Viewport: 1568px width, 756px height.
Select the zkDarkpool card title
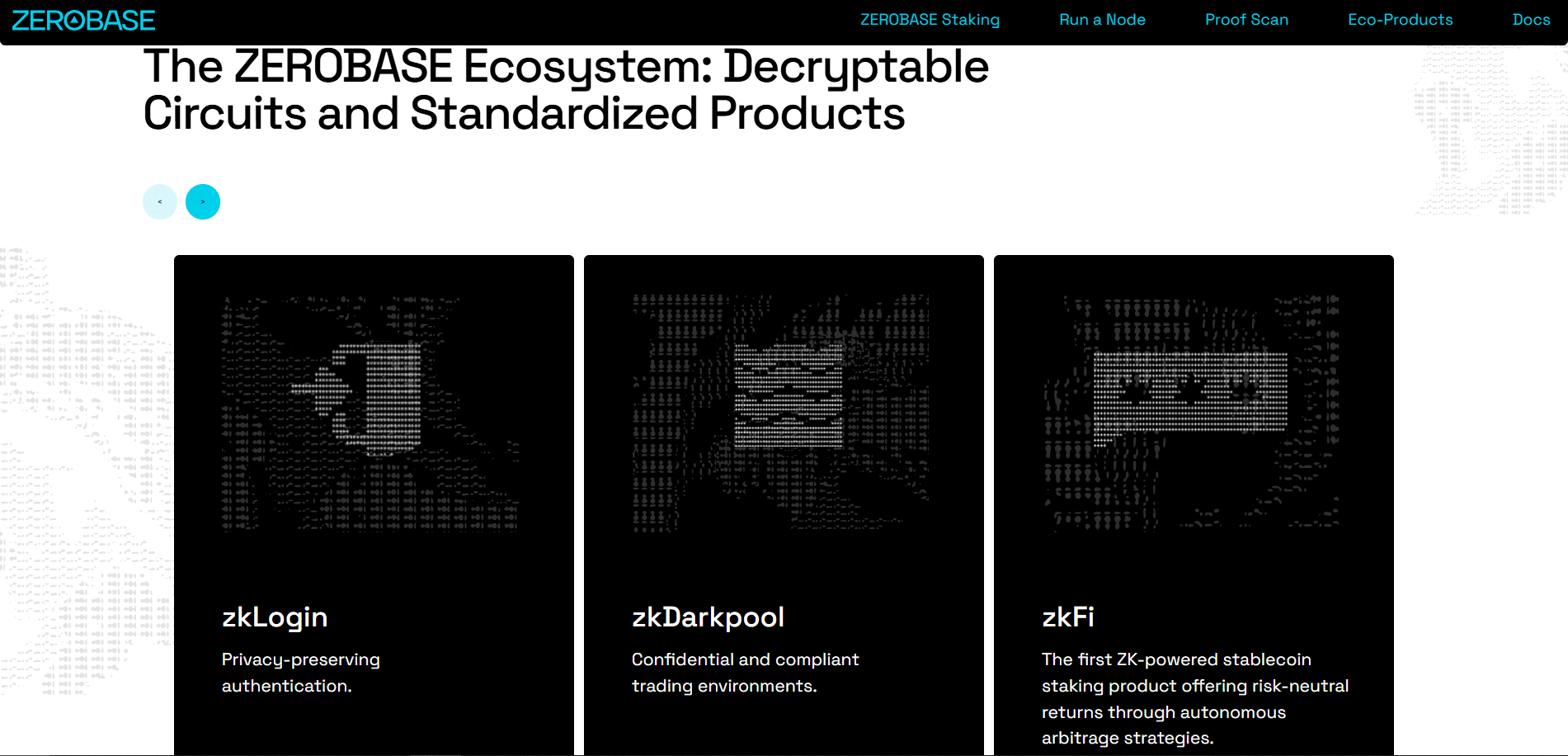708,617
